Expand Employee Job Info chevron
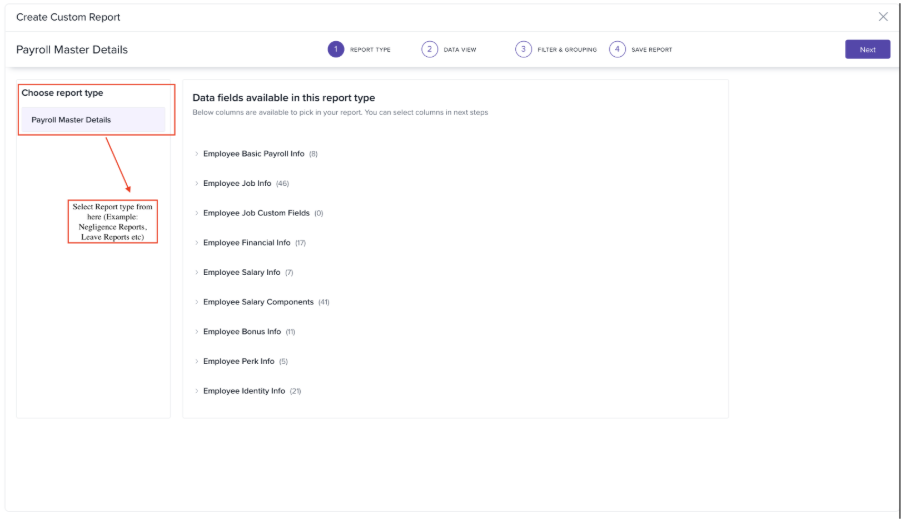901x519 pixels. [x=196, y=184]
